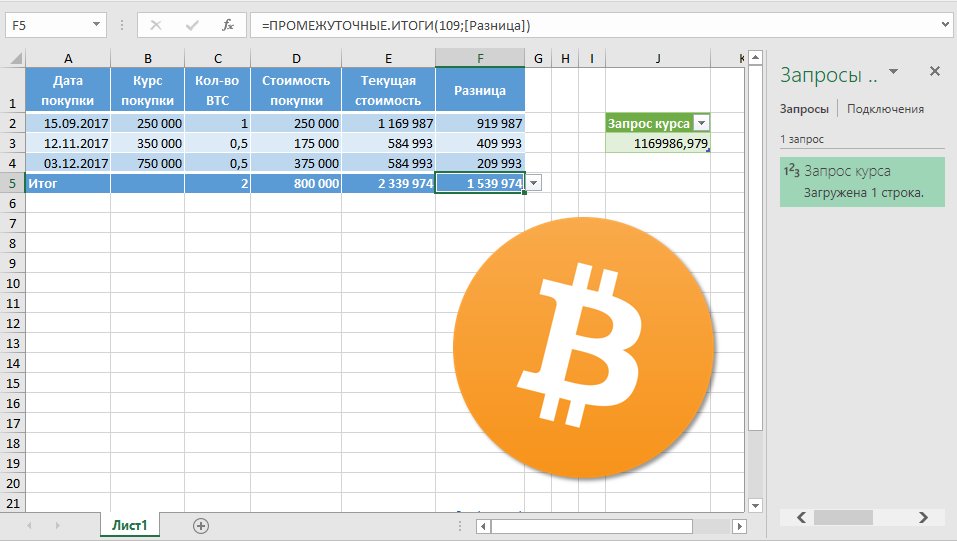
Task: Click the Стоимость покупки header cell
Action: pos(296,90)
